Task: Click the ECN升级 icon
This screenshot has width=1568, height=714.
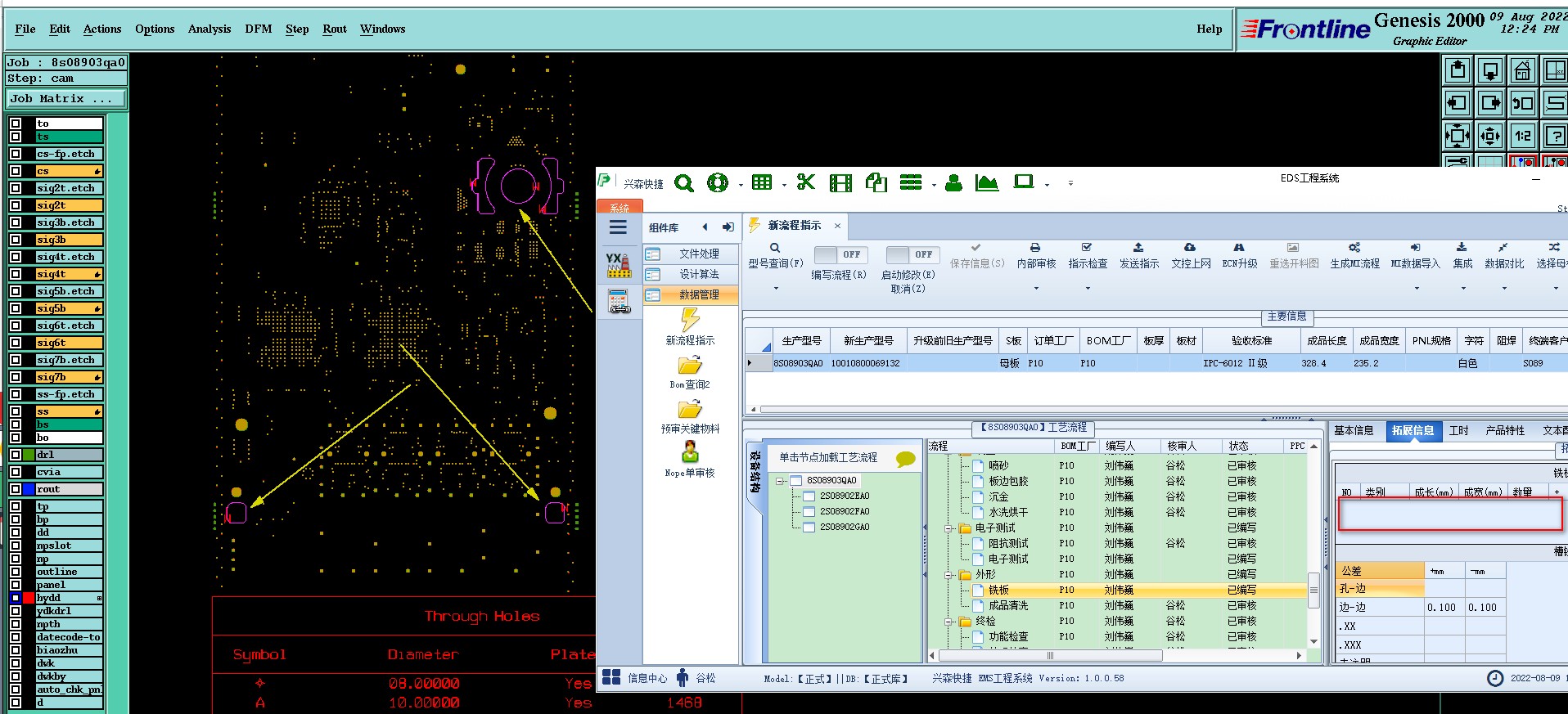Action: pos(1239,247)
